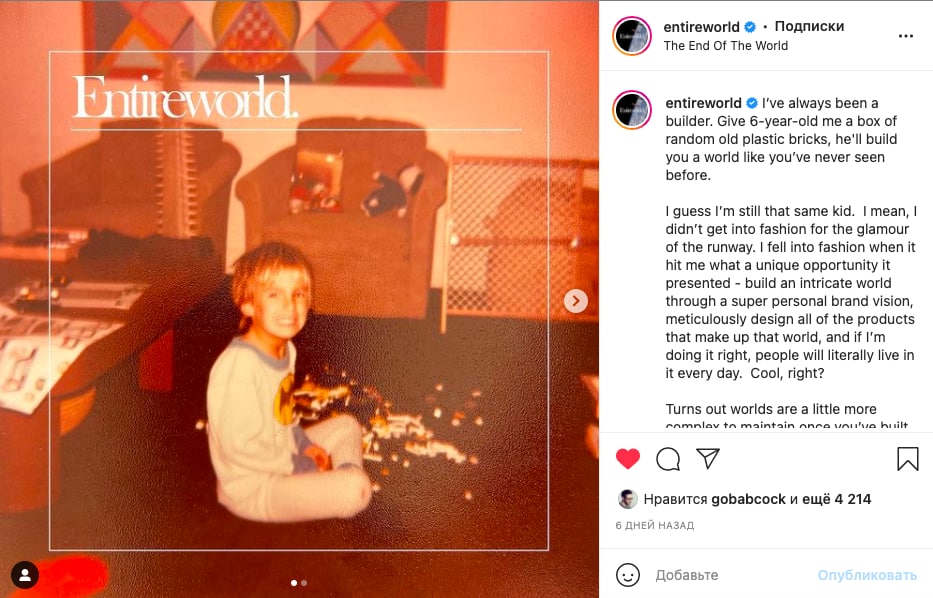
Task: Open The End Of The World location
Action: click(725, 46)
